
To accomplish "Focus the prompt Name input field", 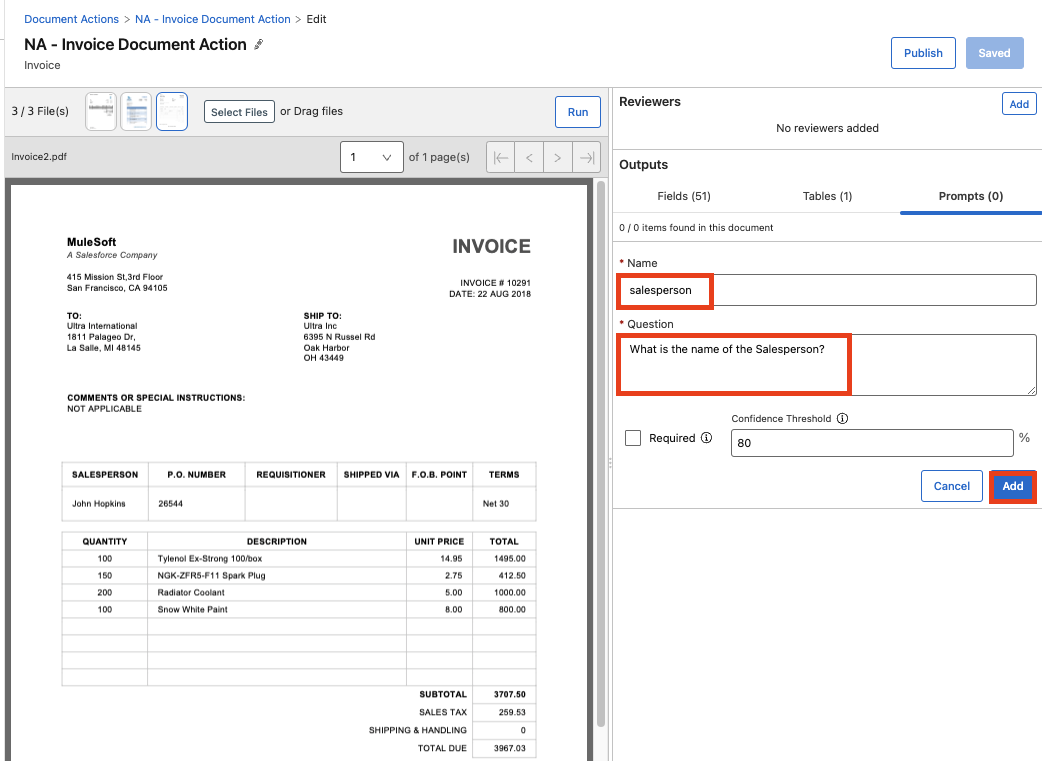I will pyautogui.click(x=827, y=290).
